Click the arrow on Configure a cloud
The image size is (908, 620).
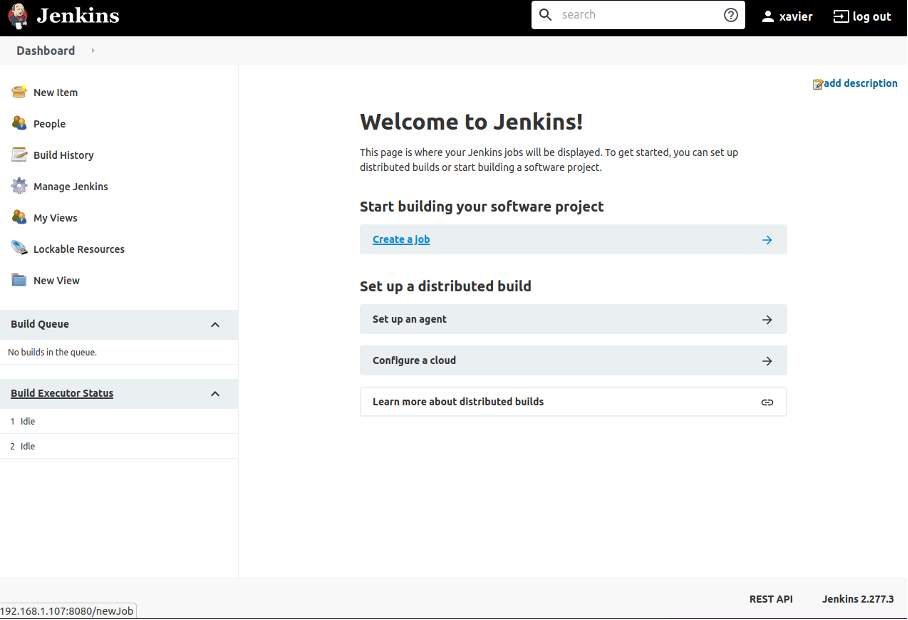pyautogui.click(x=767, y=361)
